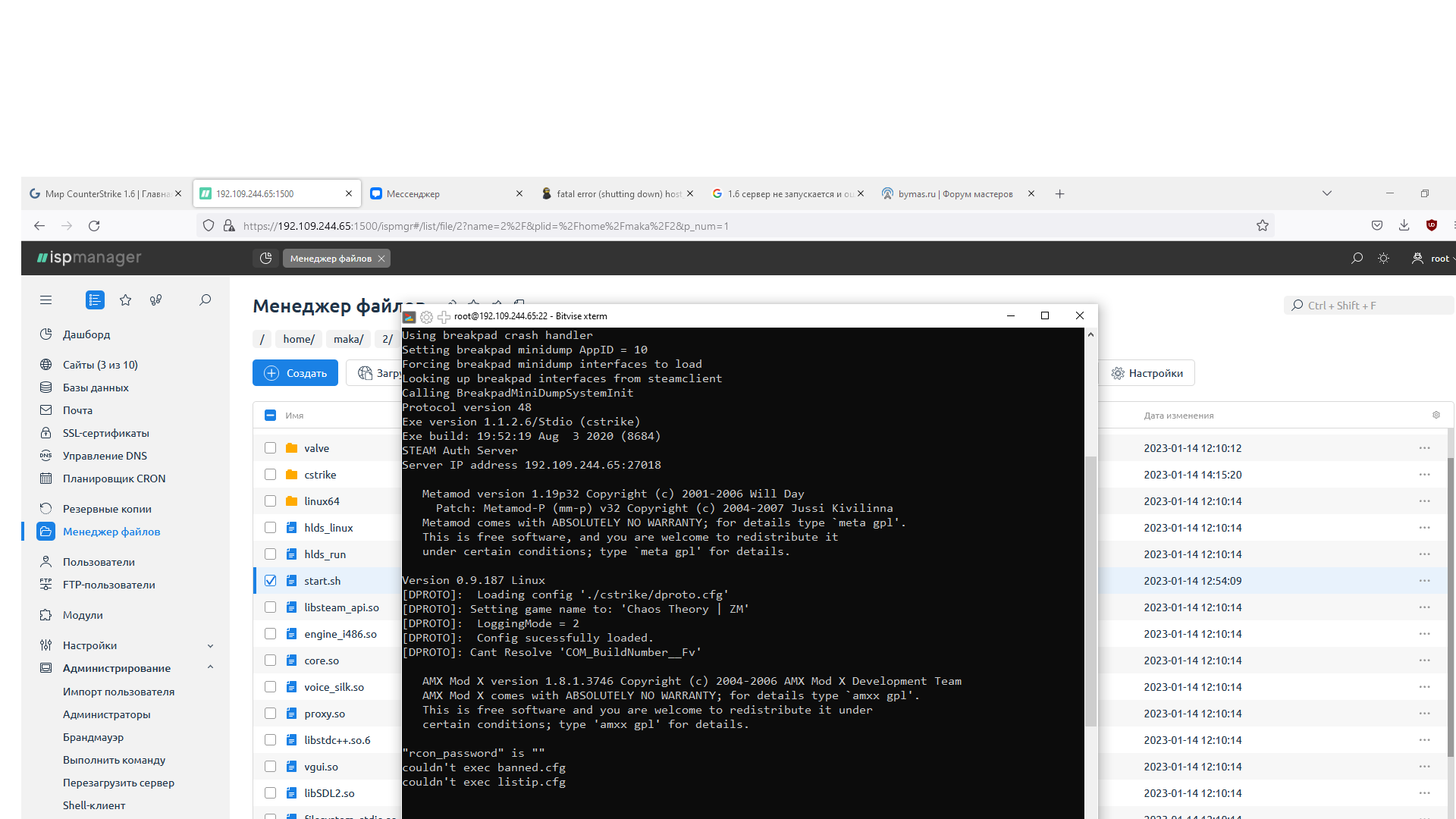Click the hamburger menu icon in sidebar
Screen dimensions: 1456x819
pos(45,300)
